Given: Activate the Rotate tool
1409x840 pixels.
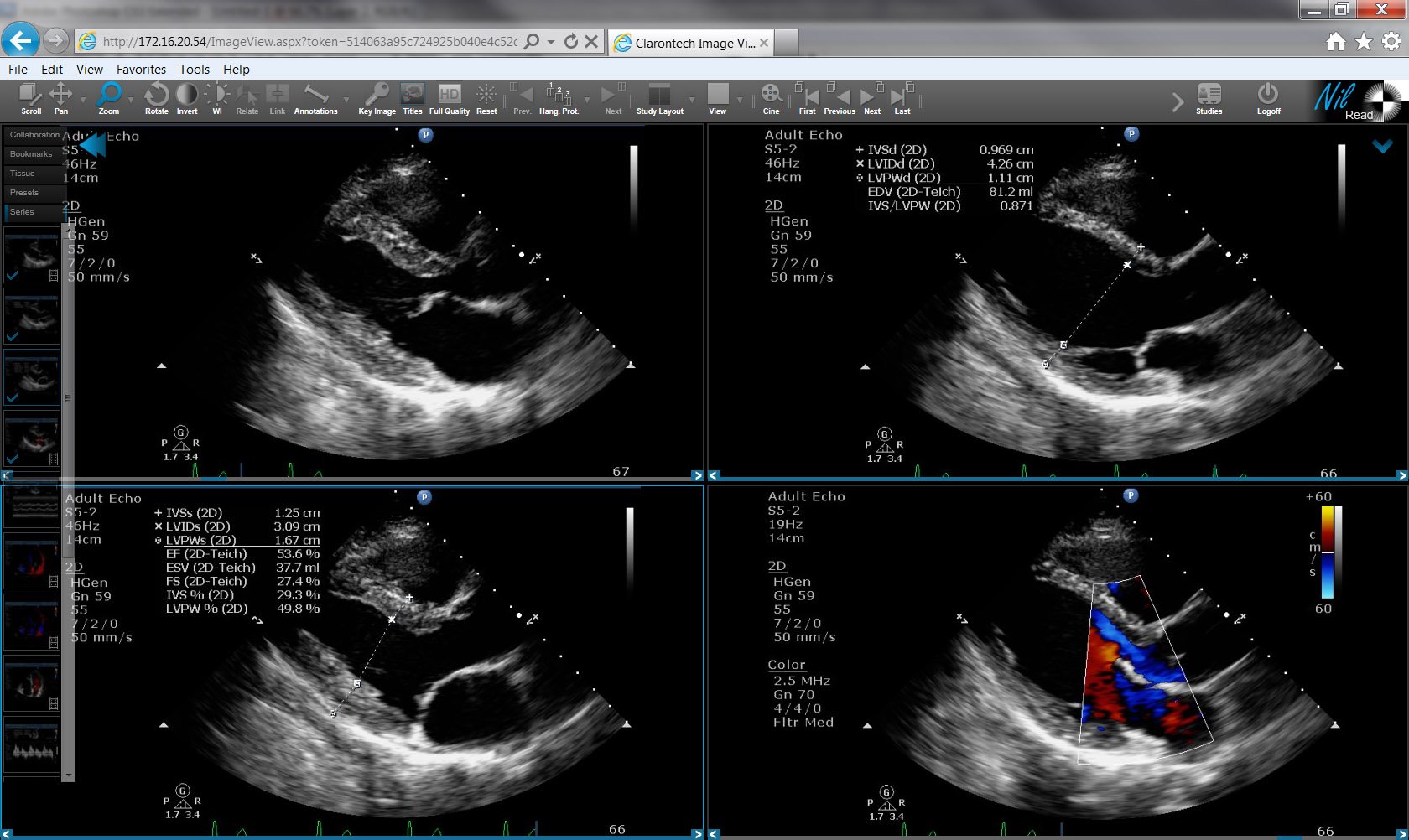Looking at the screenshot, I should (x=156, y=99).
